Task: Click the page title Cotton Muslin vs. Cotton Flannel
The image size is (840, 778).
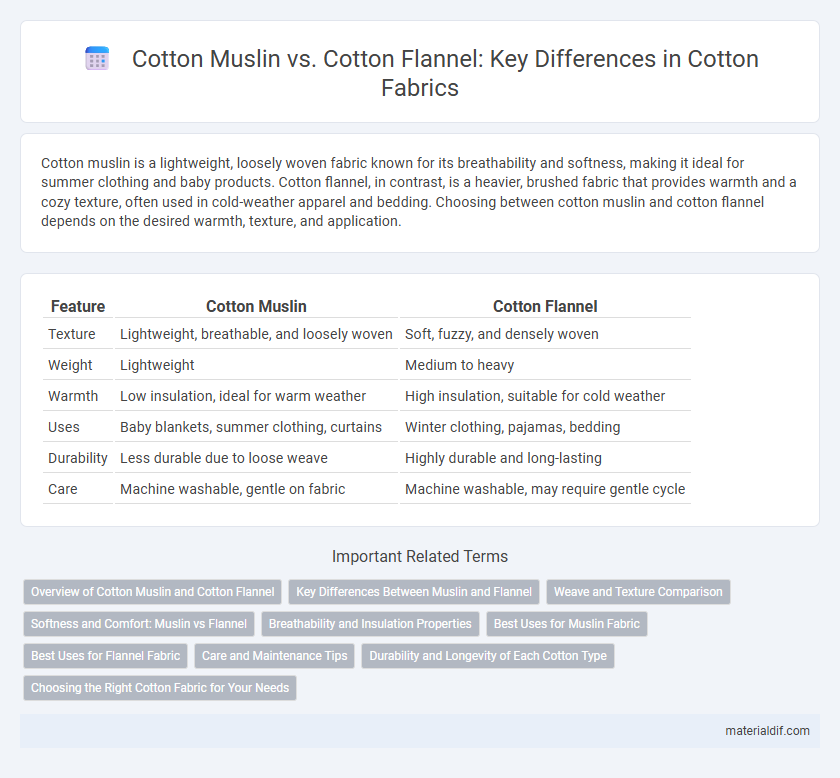Action: coord(445,73)
